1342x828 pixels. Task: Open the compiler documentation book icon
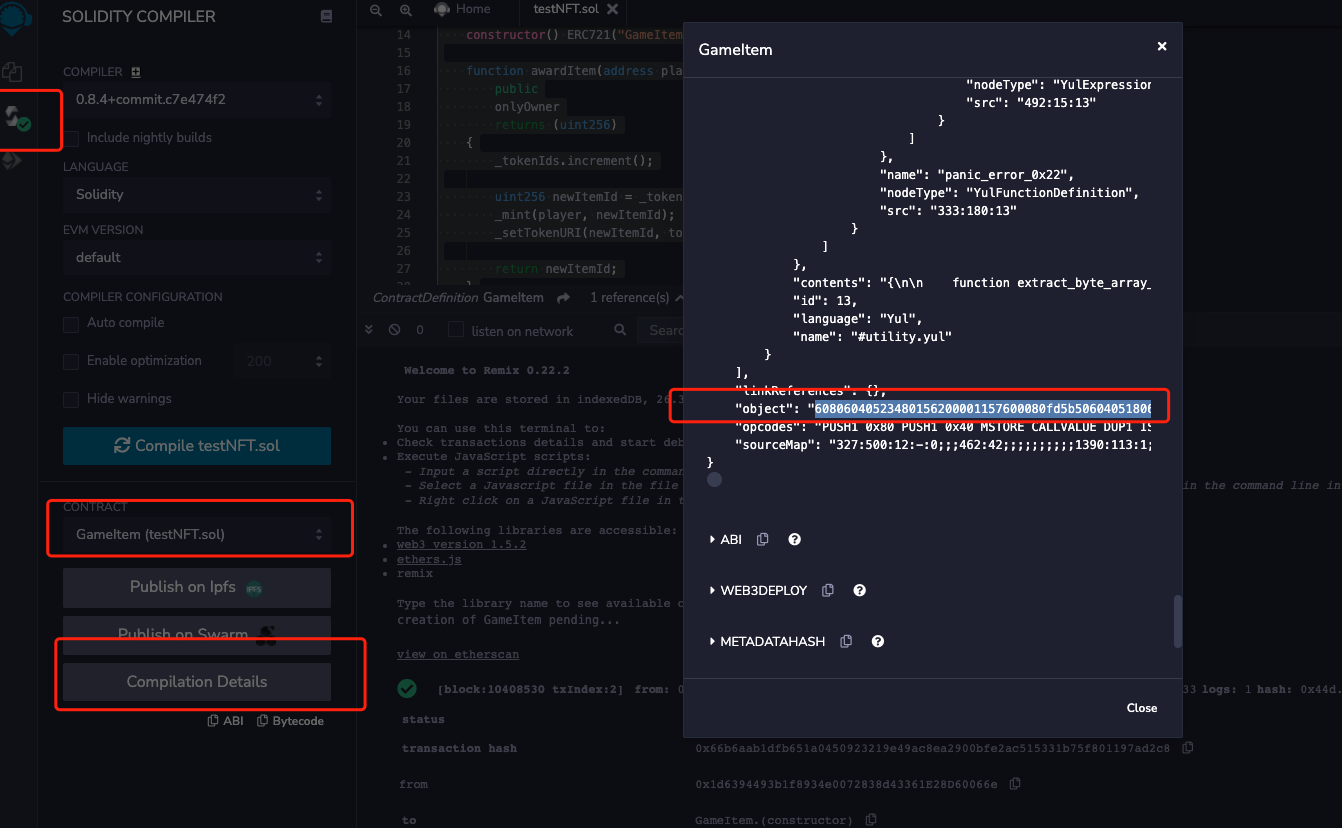coord(326,17)
